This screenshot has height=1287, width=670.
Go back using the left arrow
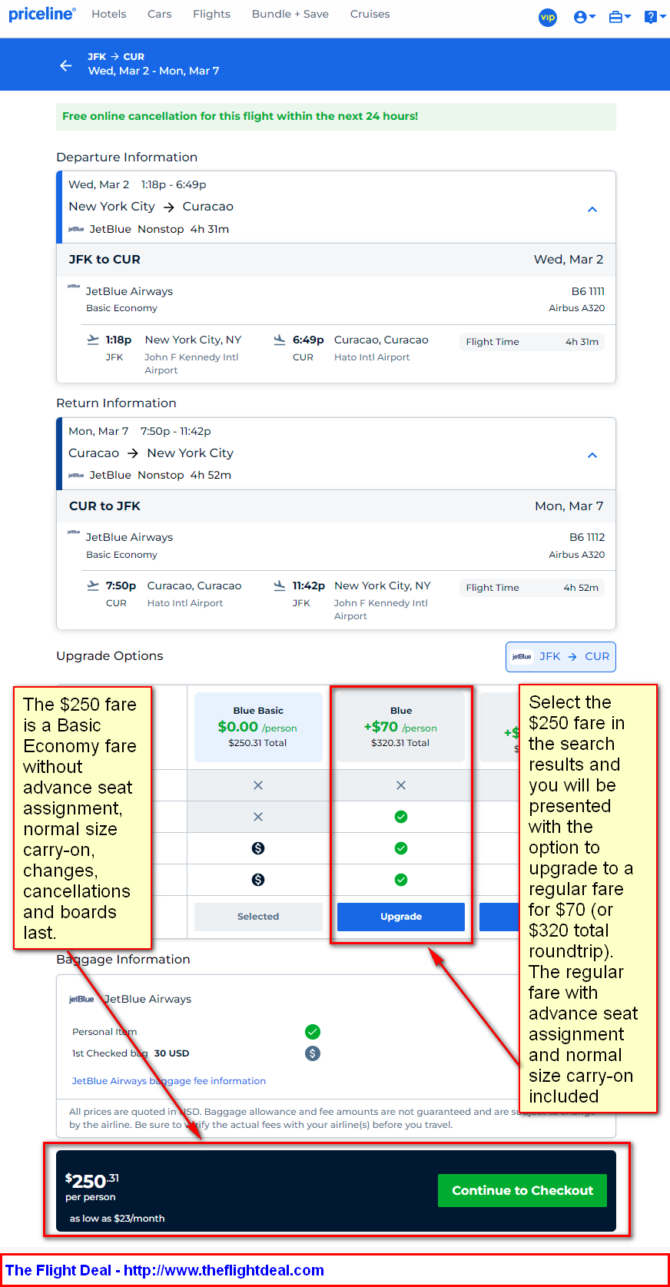click(x=66, y=65)
